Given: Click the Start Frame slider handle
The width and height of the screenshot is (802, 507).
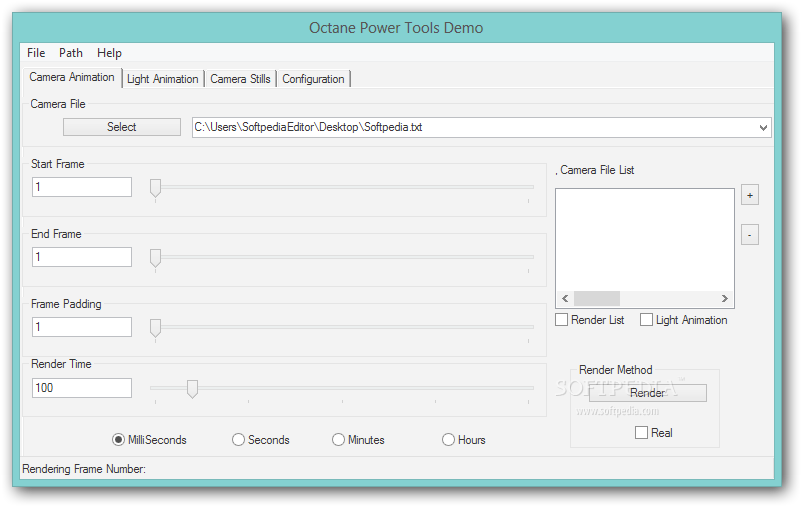Looking at the screenshot, I should [155, 188].
